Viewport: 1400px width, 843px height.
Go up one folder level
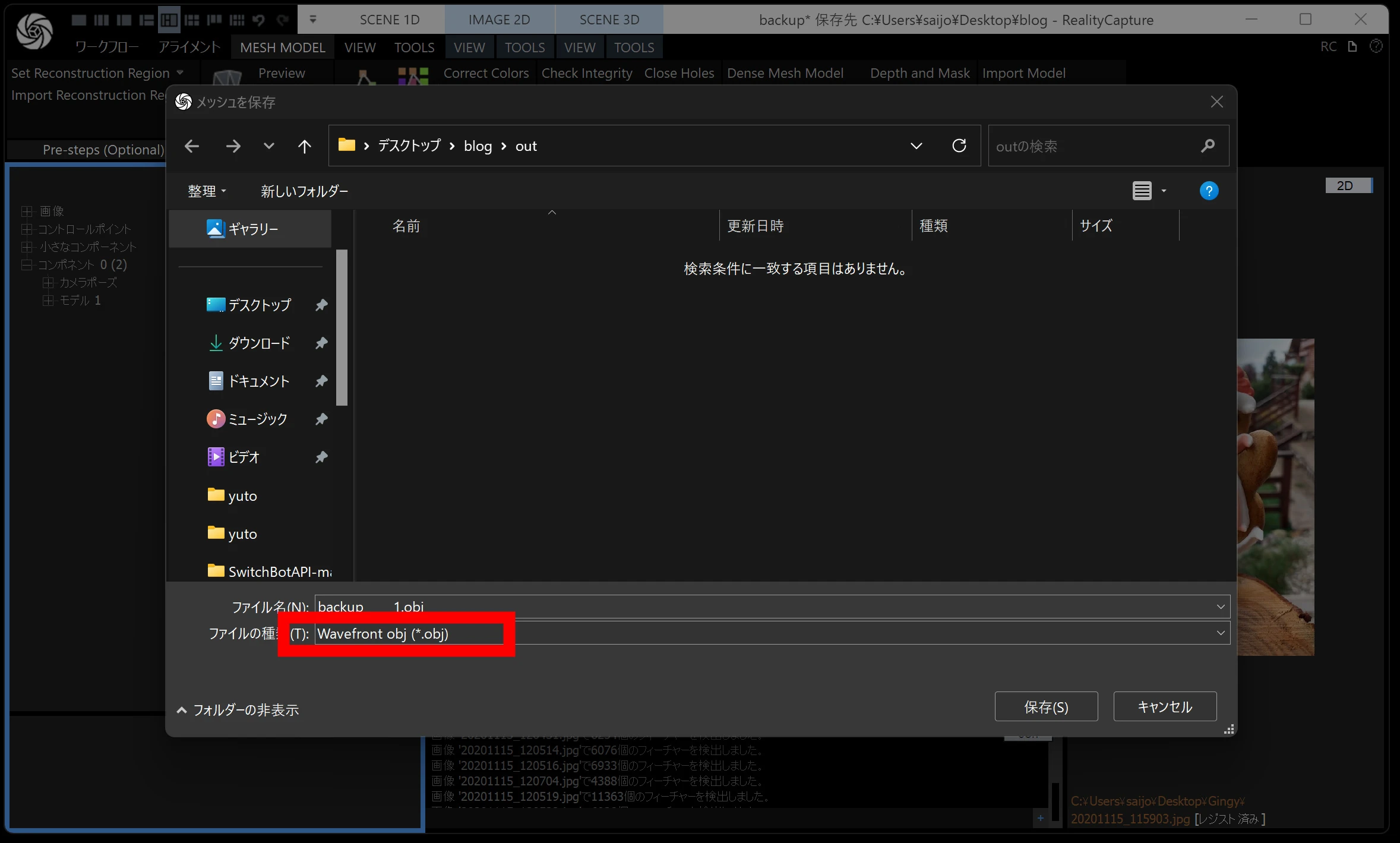(304, 146)
